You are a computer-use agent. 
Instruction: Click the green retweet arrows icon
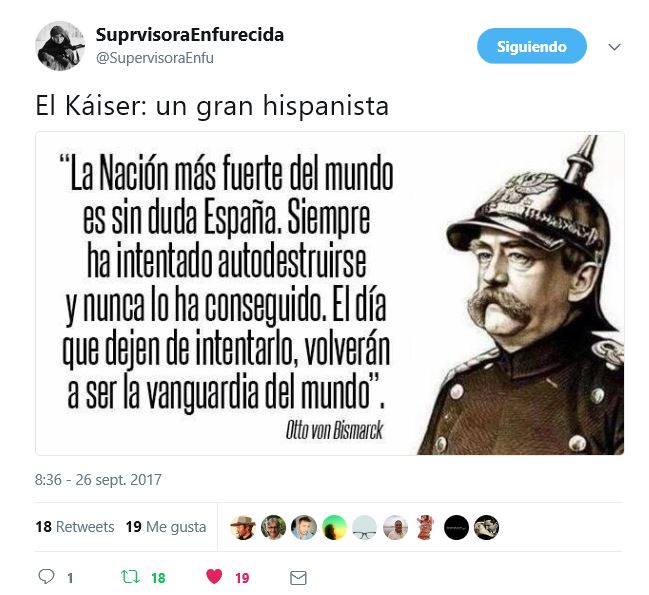pos(130,576)
